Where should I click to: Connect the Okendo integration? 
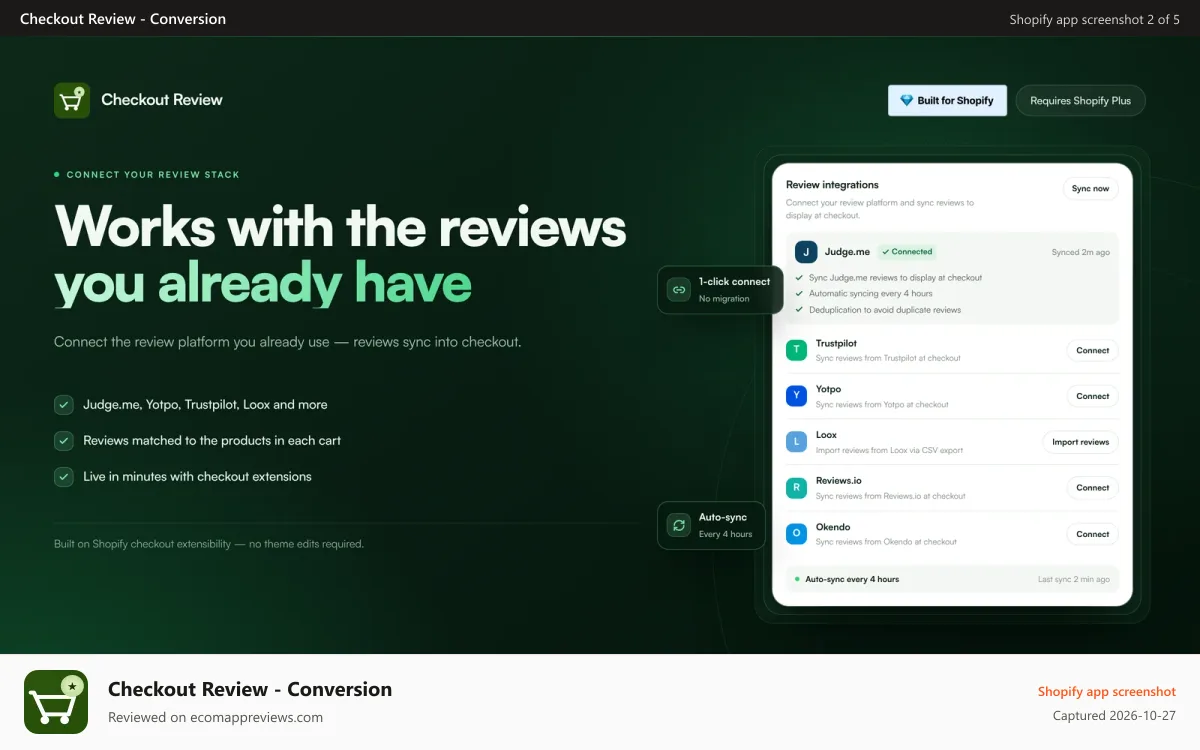coord(1092,534)
